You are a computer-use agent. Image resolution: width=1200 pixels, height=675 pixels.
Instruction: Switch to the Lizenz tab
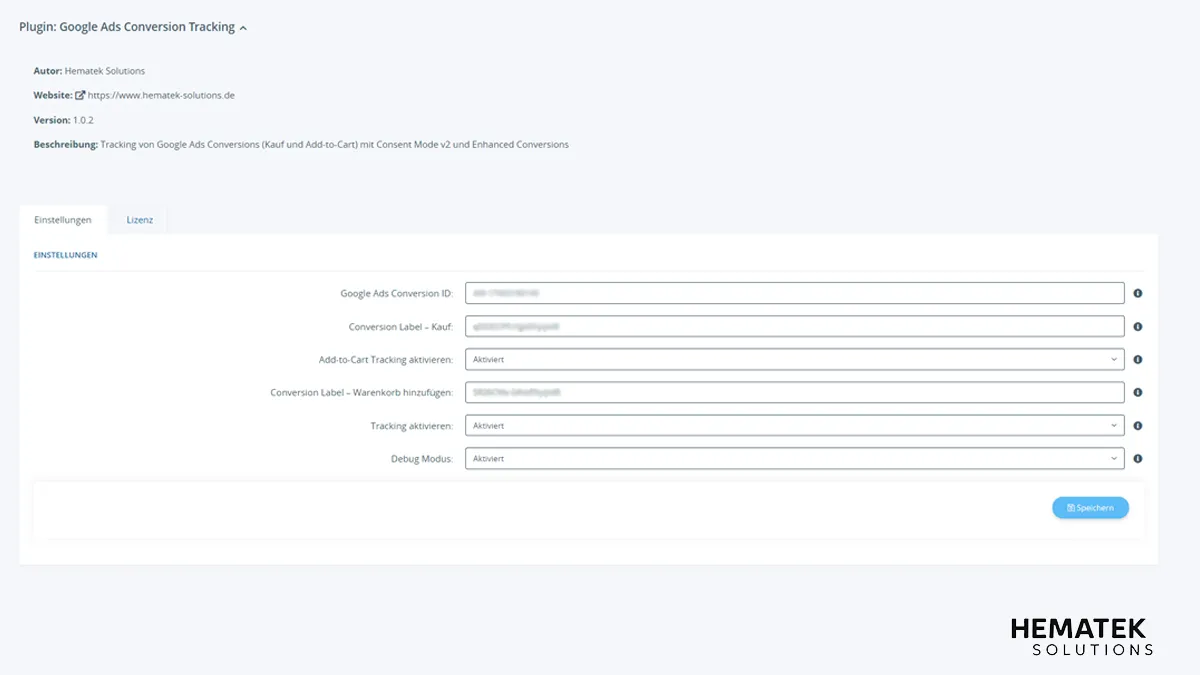pos(140,219)
